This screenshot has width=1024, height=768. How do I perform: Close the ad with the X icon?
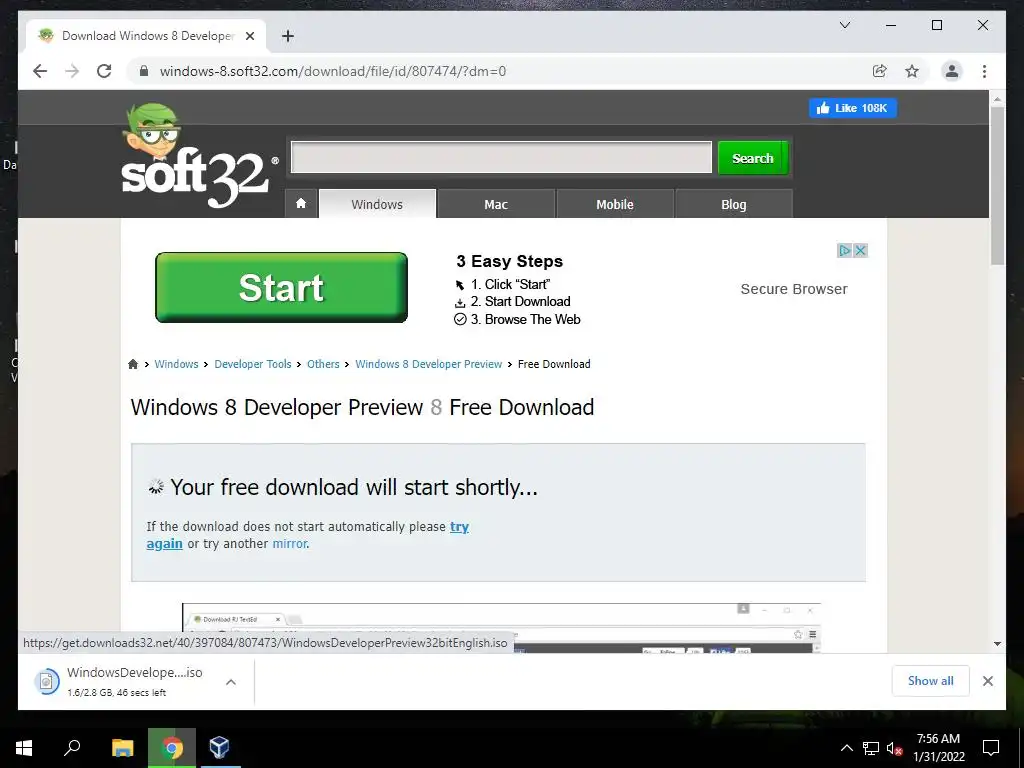(861, 250)
